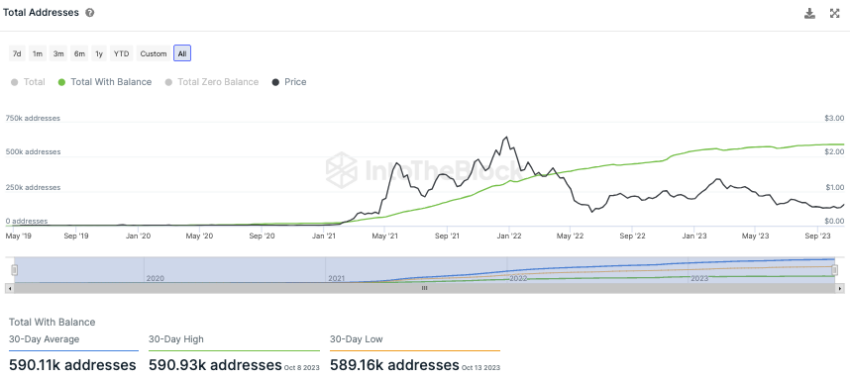Click the $1.00 price axis label

834,188
